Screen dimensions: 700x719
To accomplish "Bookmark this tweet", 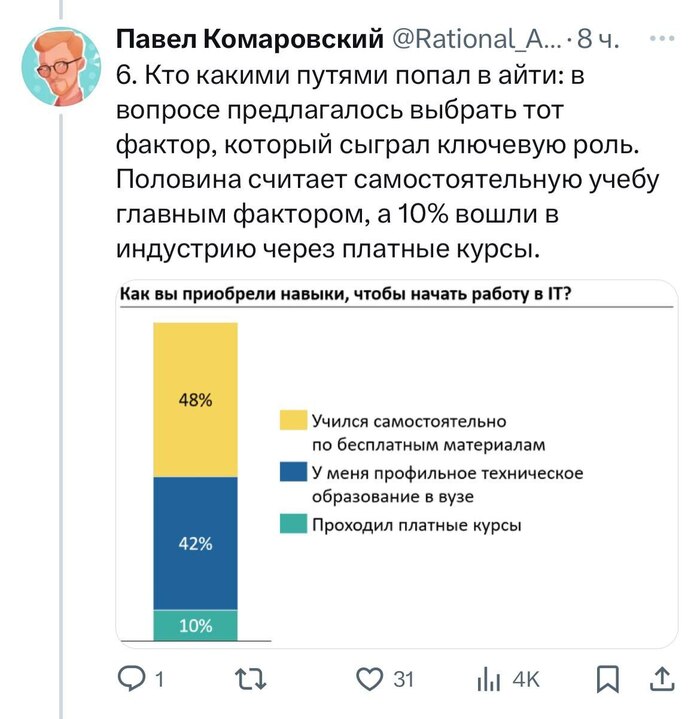I will point(607,681).
